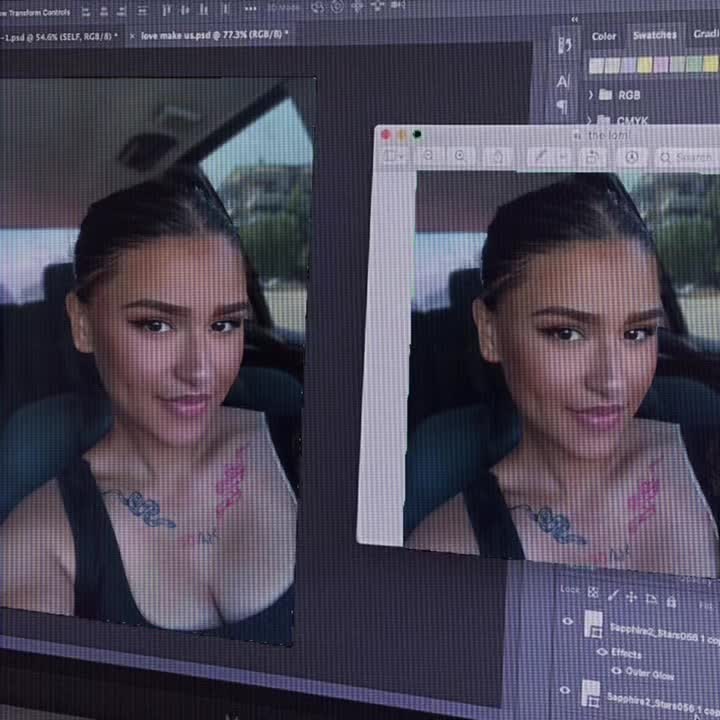The image size is (720, 720).
Task: Toggle the Outer Glow visibility eye
Action: (x=616, y=671)
